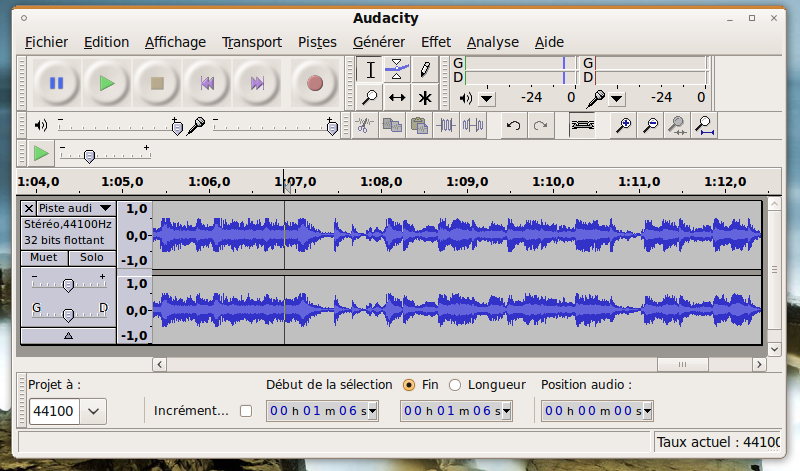Click the Cut scissors icon

(365, 125)
